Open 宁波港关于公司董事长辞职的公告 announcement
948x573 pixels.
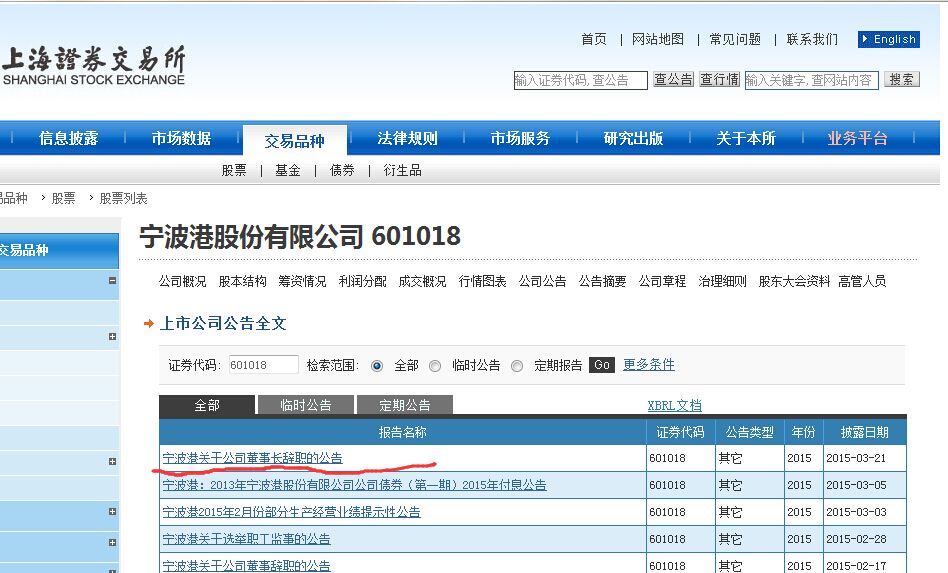click(x=252, y=458)
